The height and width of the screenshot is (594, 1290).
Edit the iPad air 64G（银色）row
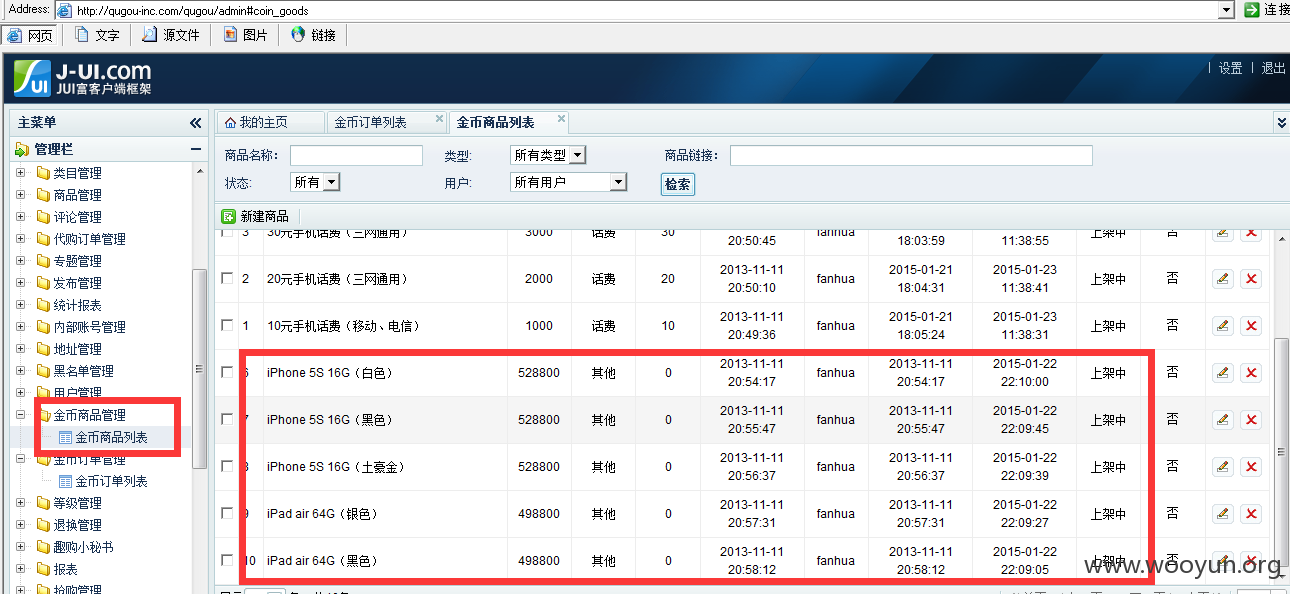tap(1222, 514)
